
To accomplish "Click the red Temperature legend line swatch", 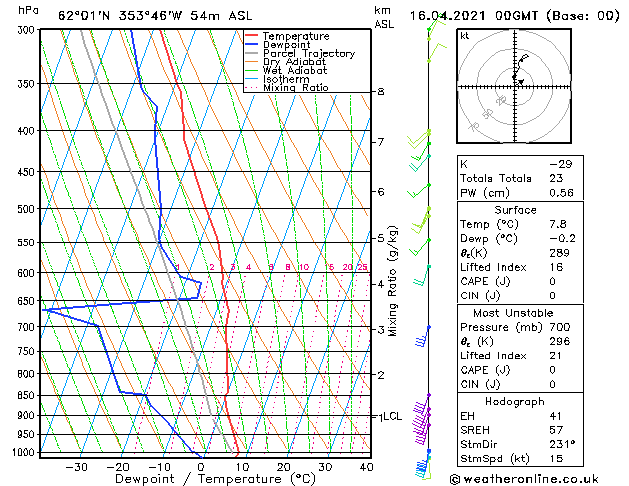I will tap(252, 36).
